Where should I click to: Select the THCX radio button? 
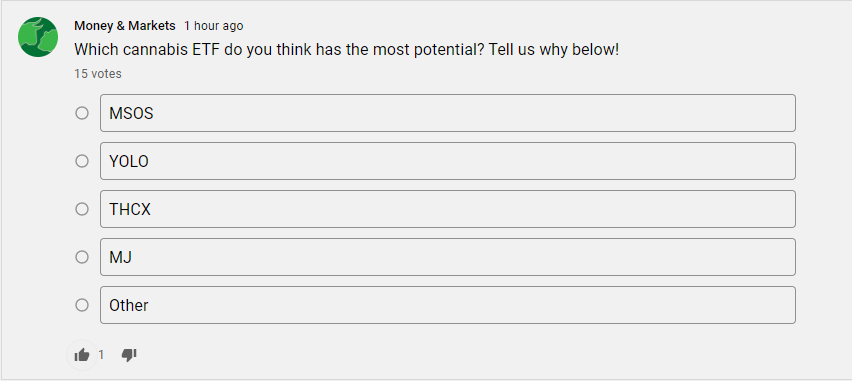tap(82, 209)
